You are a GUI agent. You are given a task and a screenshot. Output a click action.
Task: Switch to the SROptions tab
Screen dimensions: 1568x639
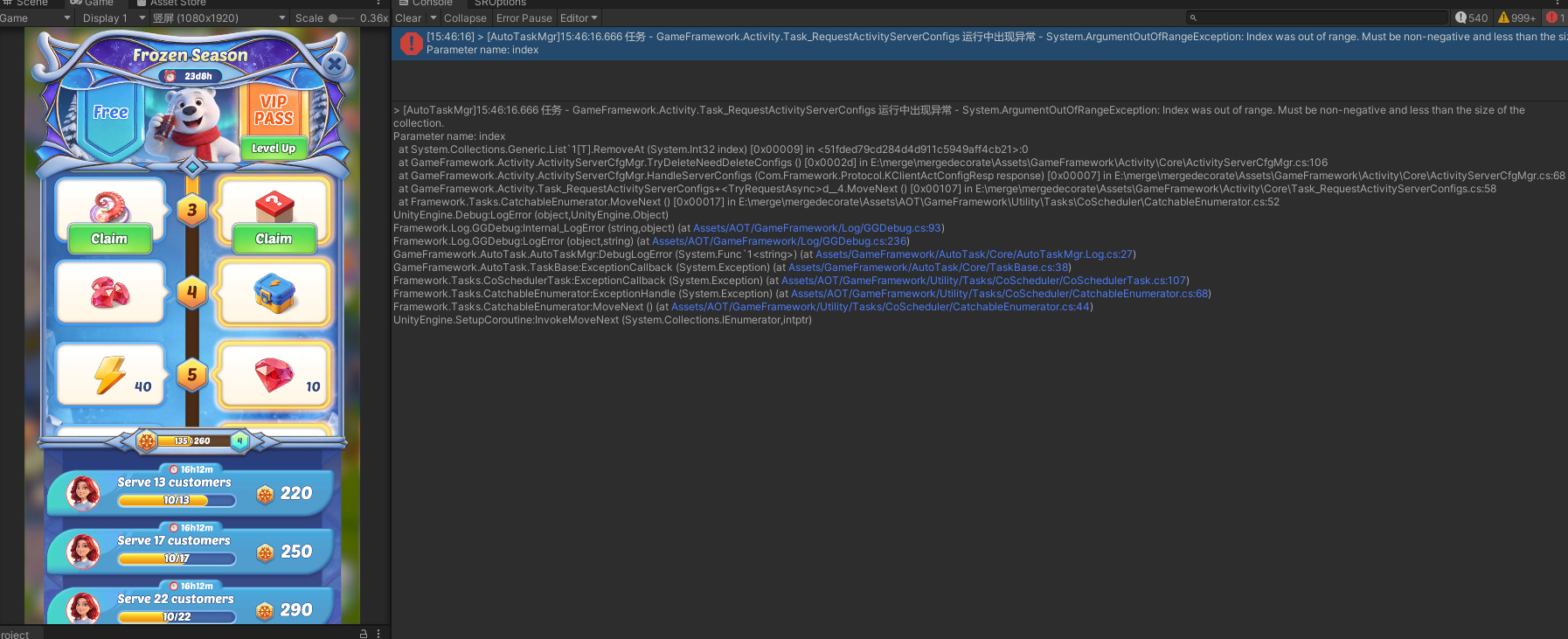pyautogui.click(x=500, y=3)
